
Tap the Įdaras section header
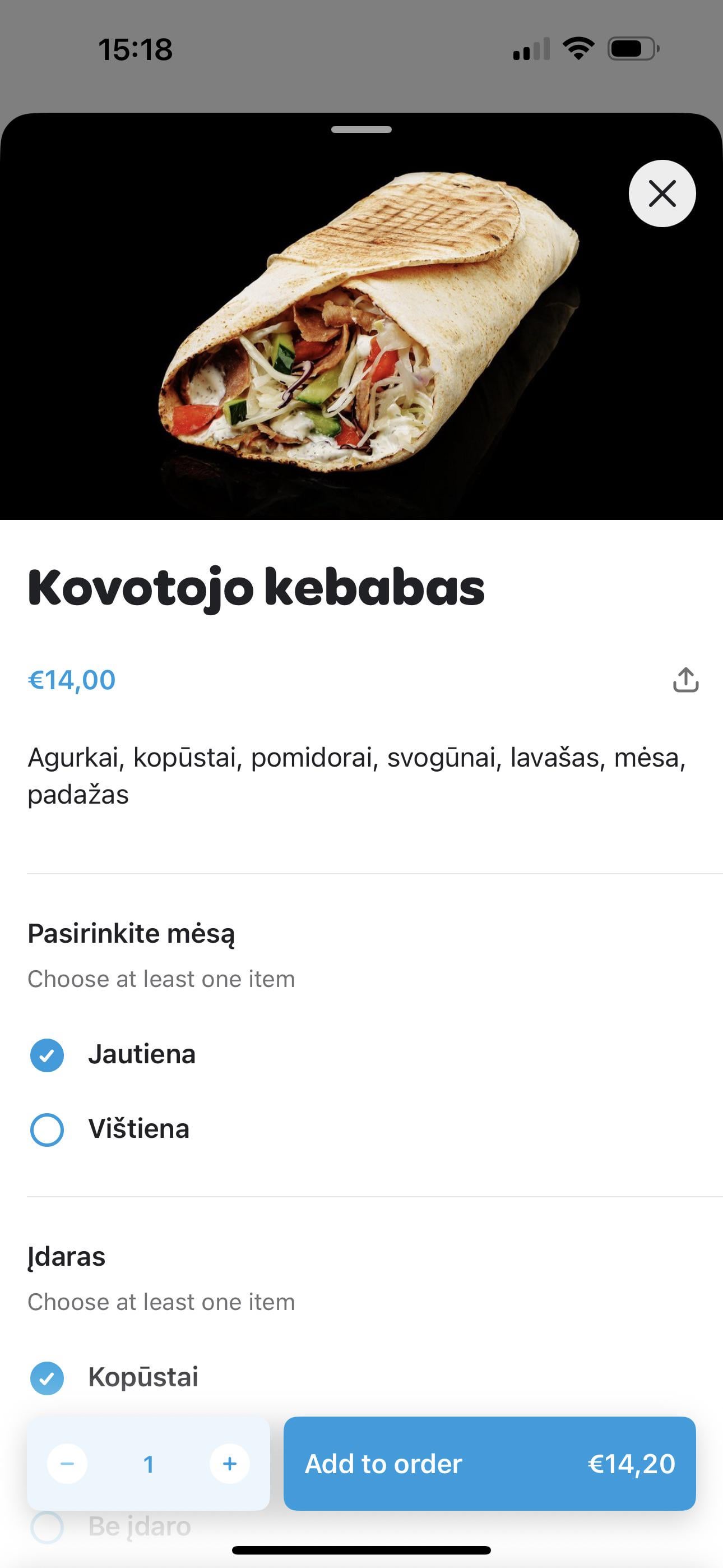click(66, 1256)
